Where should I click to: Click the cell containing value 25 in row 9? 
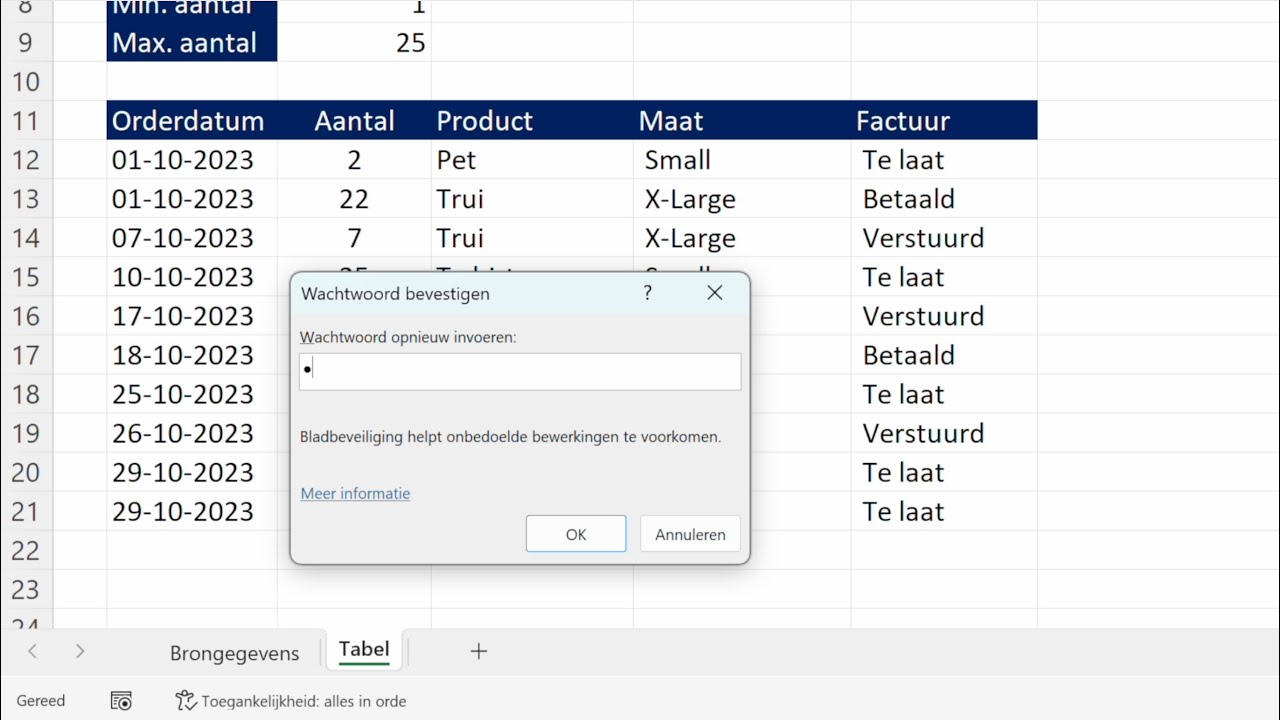click(x=354, y=43)
